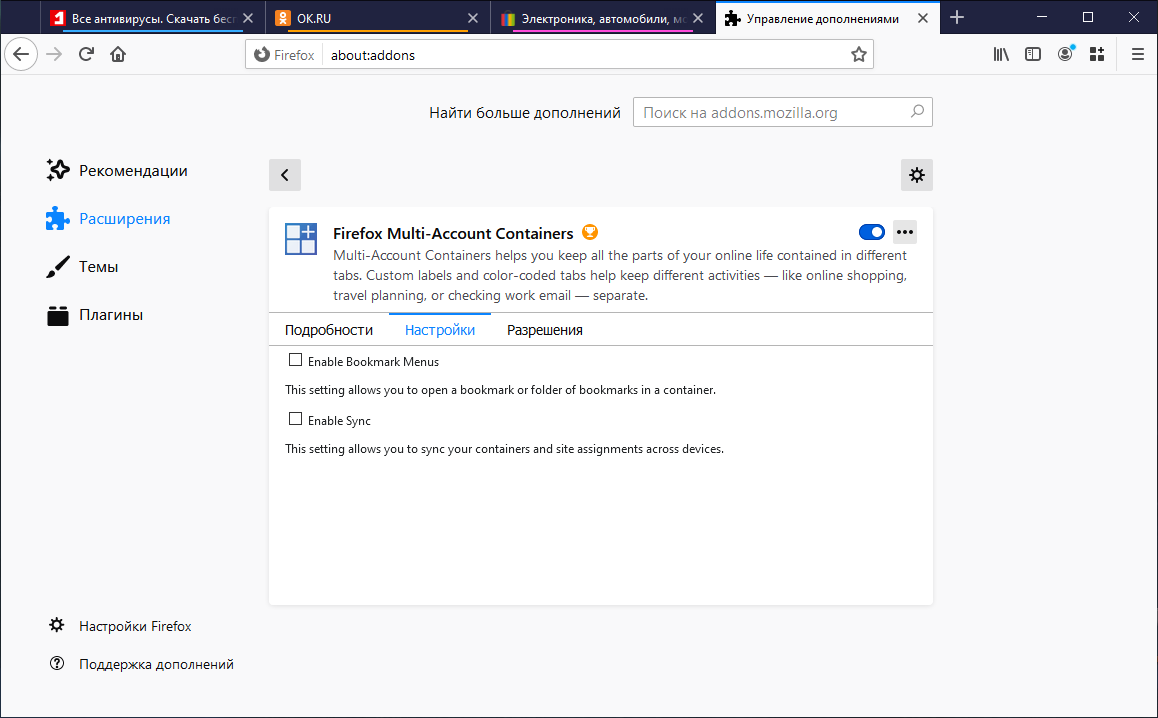Bookmark this page with the star icon
This screenshot has width=1158, height=718.
pyautogui.click(x=858, y=55)
